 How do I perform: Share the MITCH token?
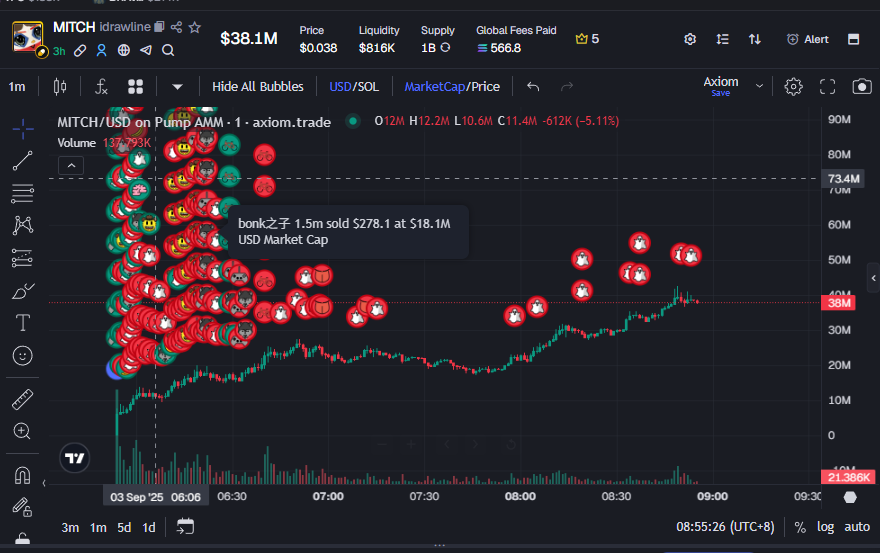point(176,26)
